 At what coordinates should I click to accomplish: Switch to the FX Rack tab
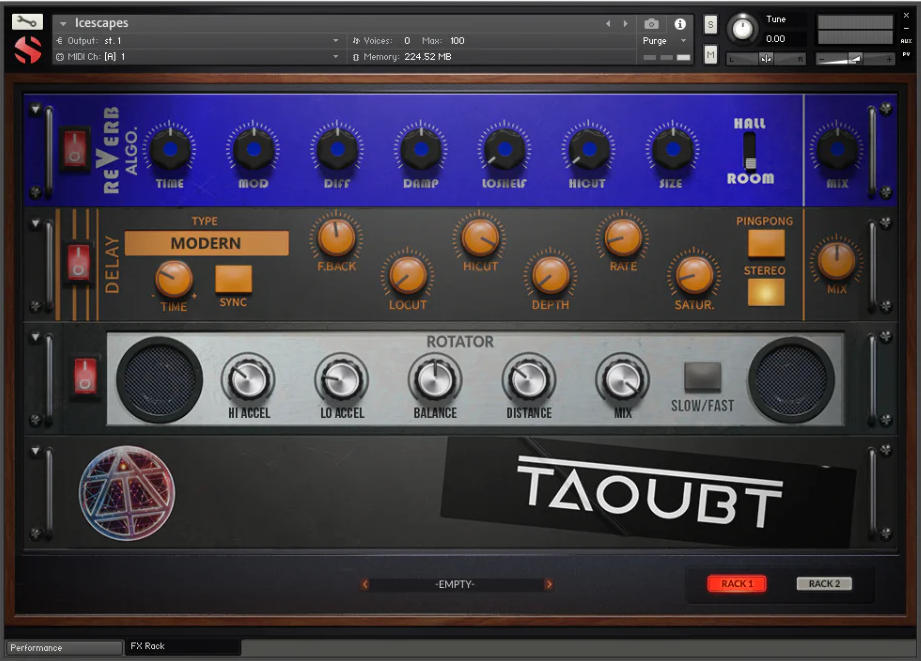180,647
